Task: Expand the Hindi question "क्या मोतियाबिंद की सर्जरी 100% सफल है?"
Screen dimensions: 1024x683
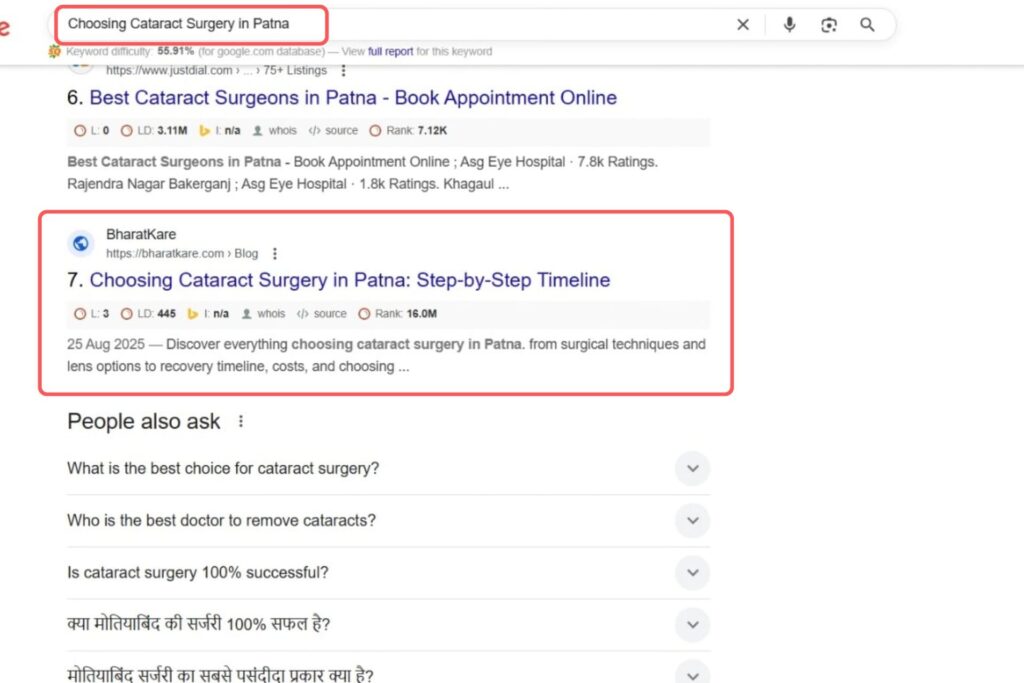Action: tap(692, 625)
